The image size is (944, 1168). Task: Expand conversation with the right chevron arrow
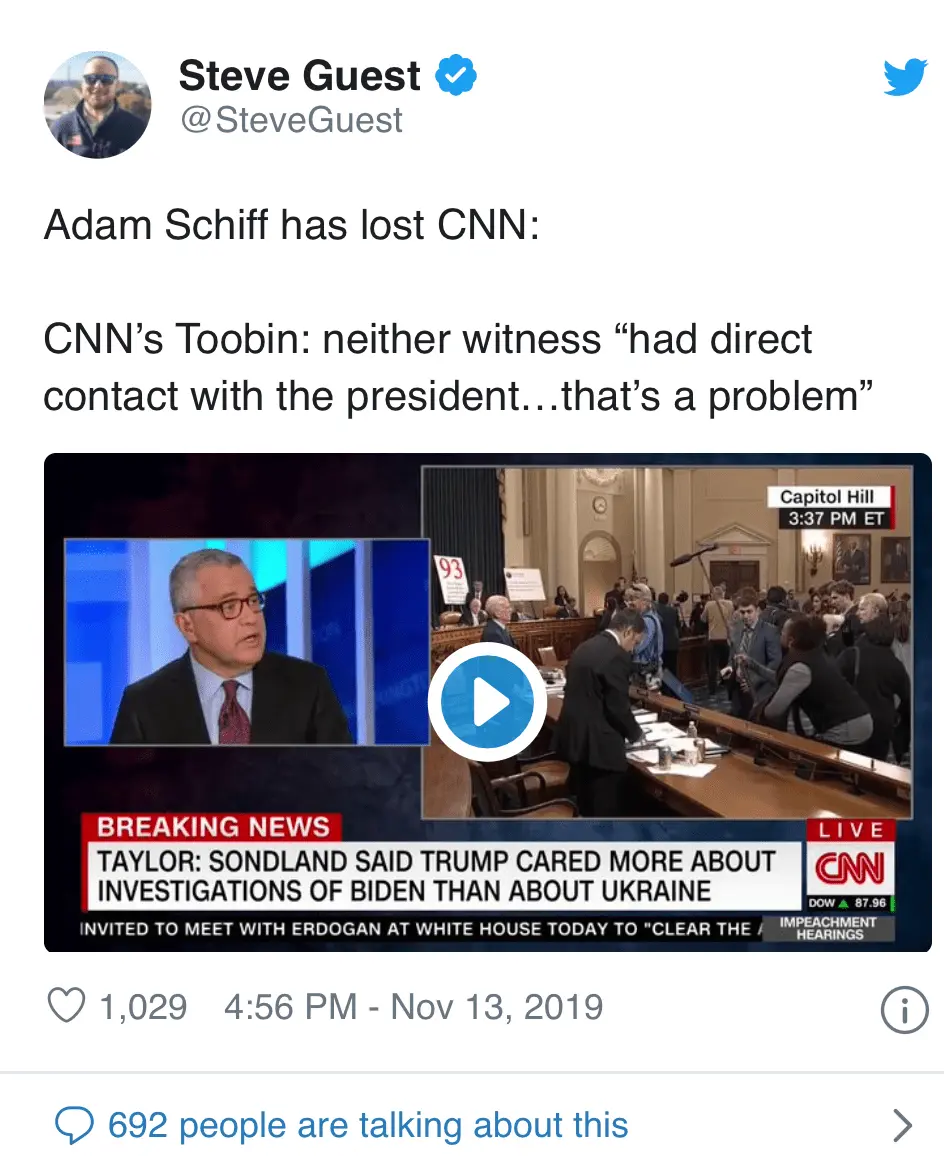point(902,1126)
